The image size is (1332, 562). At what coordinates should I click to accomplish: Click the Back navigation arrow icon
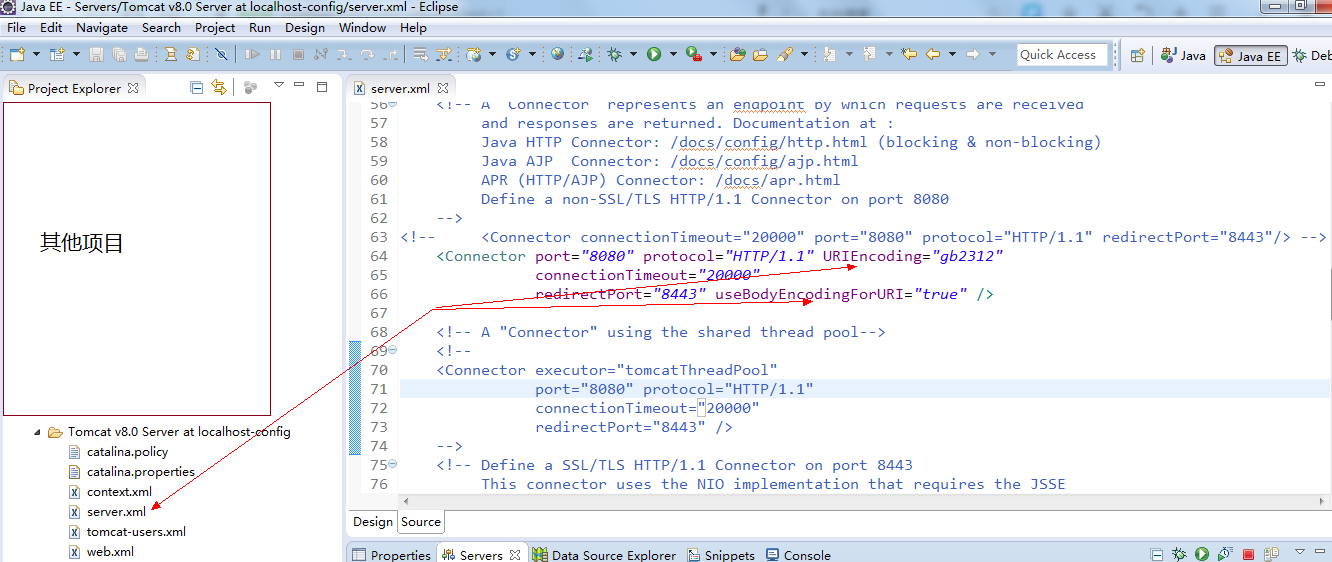933,54
